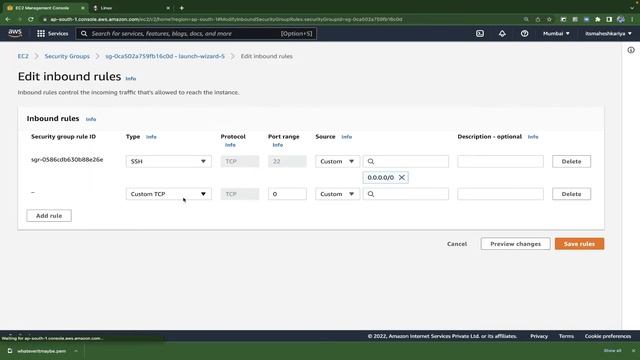
Task: Open the Services grid menu
Action: click(53, 33)
